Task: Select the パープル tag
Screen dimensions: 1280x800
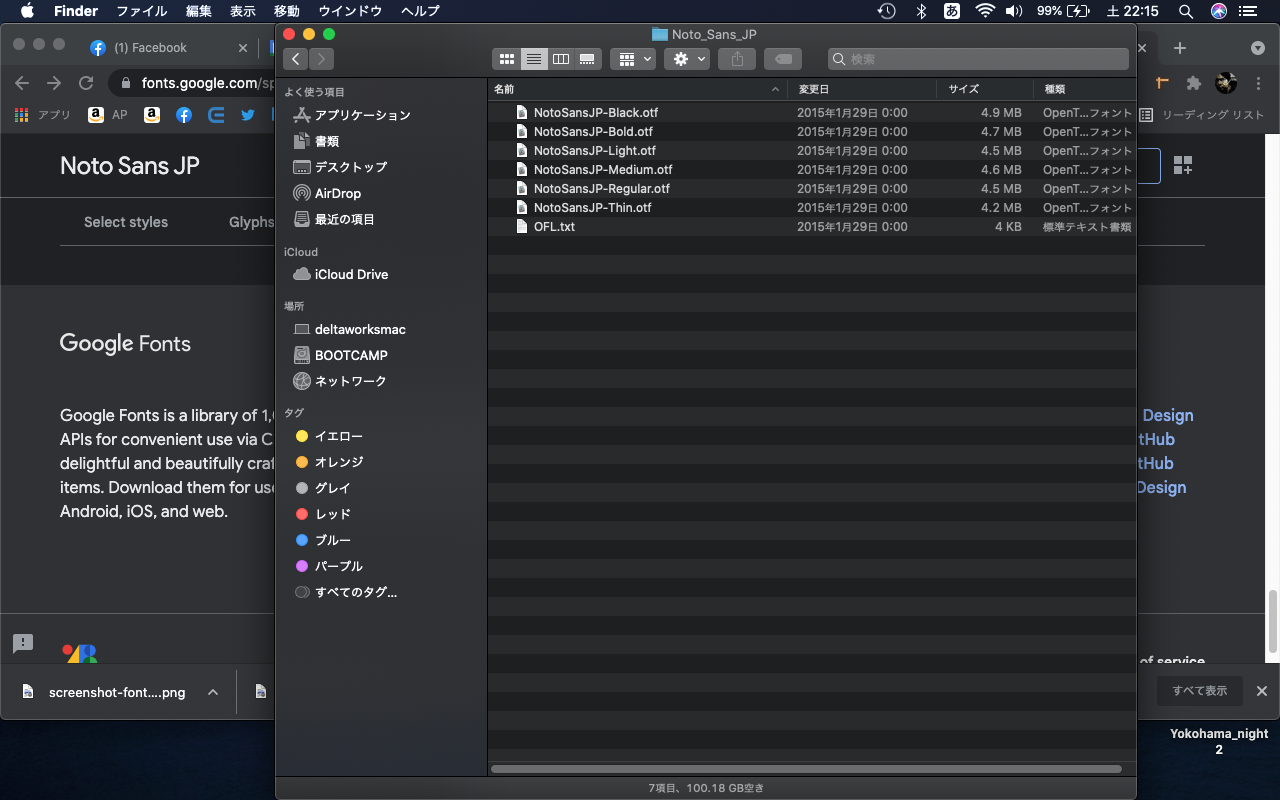Action: (x=329, y=566)
